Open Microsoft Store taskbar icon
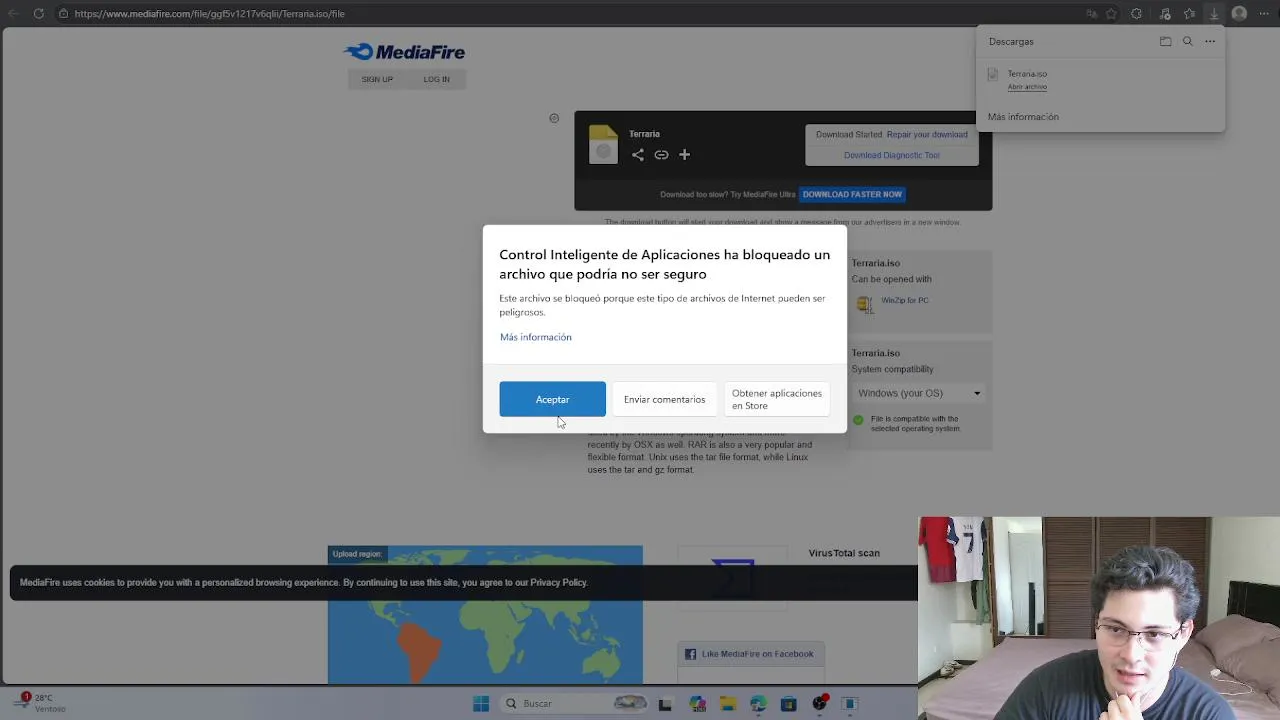1280x720 pixels. 788,704
